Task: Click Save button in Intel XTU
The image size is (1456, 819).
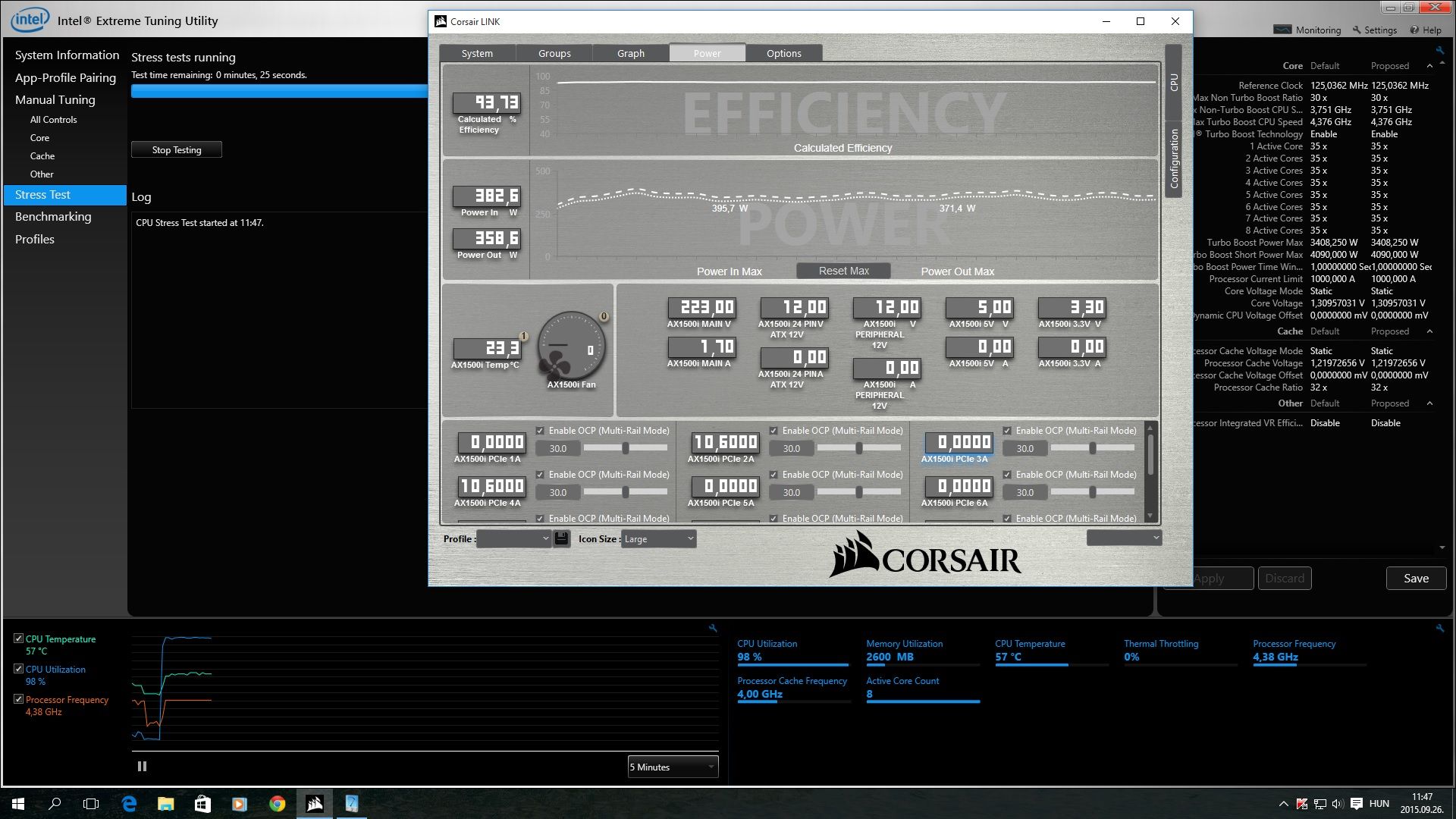Action: [x=1416, y=578]
